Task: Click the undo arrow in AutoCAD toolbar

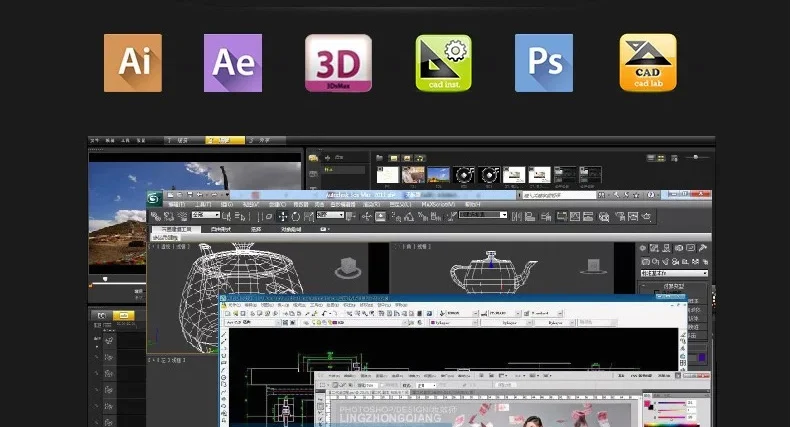Action: pos(324,313)
